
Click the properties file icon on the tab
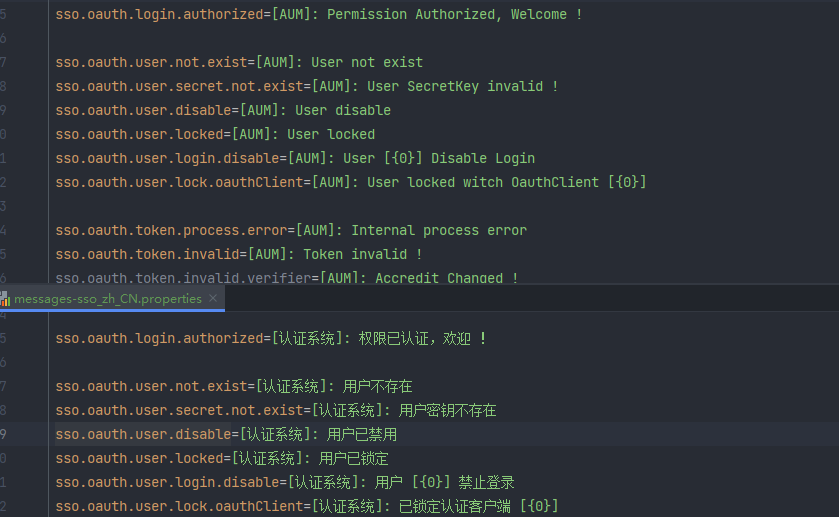(x=5, y=299)
